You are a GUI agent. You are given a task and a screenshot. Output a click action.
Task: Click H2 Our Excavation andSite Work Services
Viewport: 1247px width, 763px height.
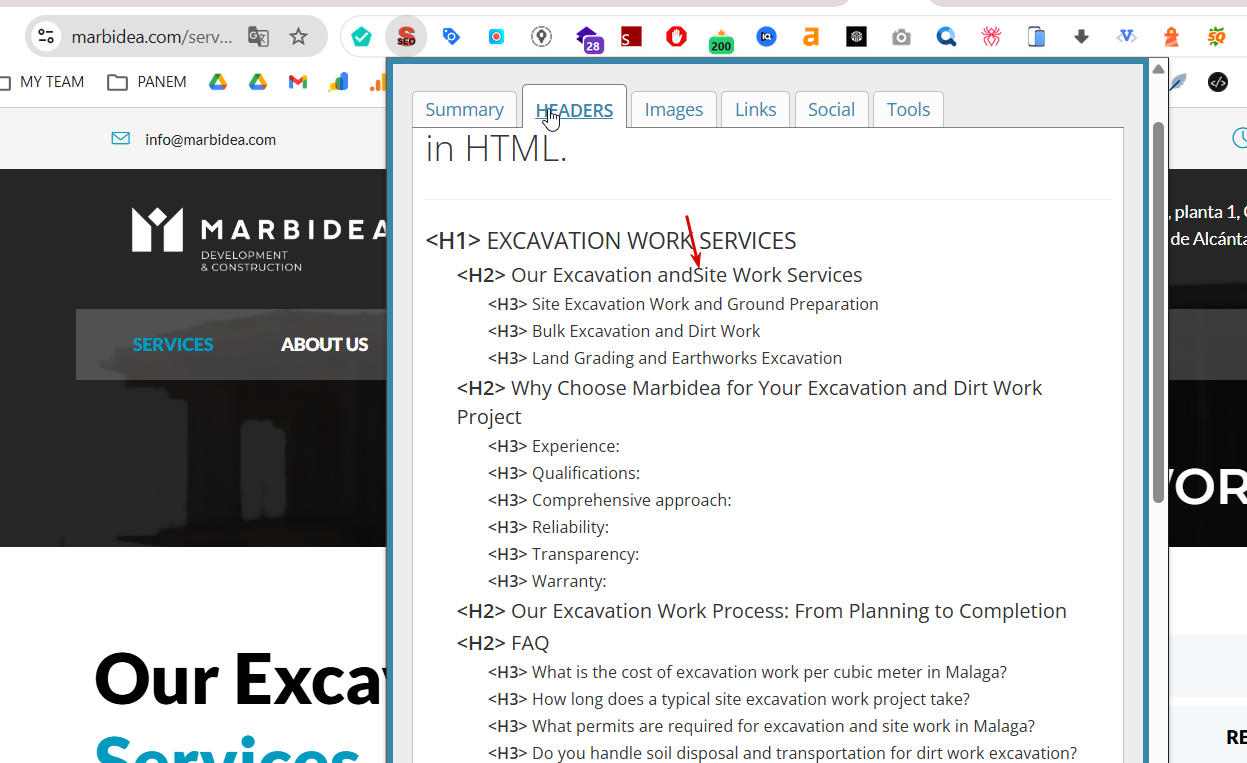pyautogui.click(x=659, y=275)
